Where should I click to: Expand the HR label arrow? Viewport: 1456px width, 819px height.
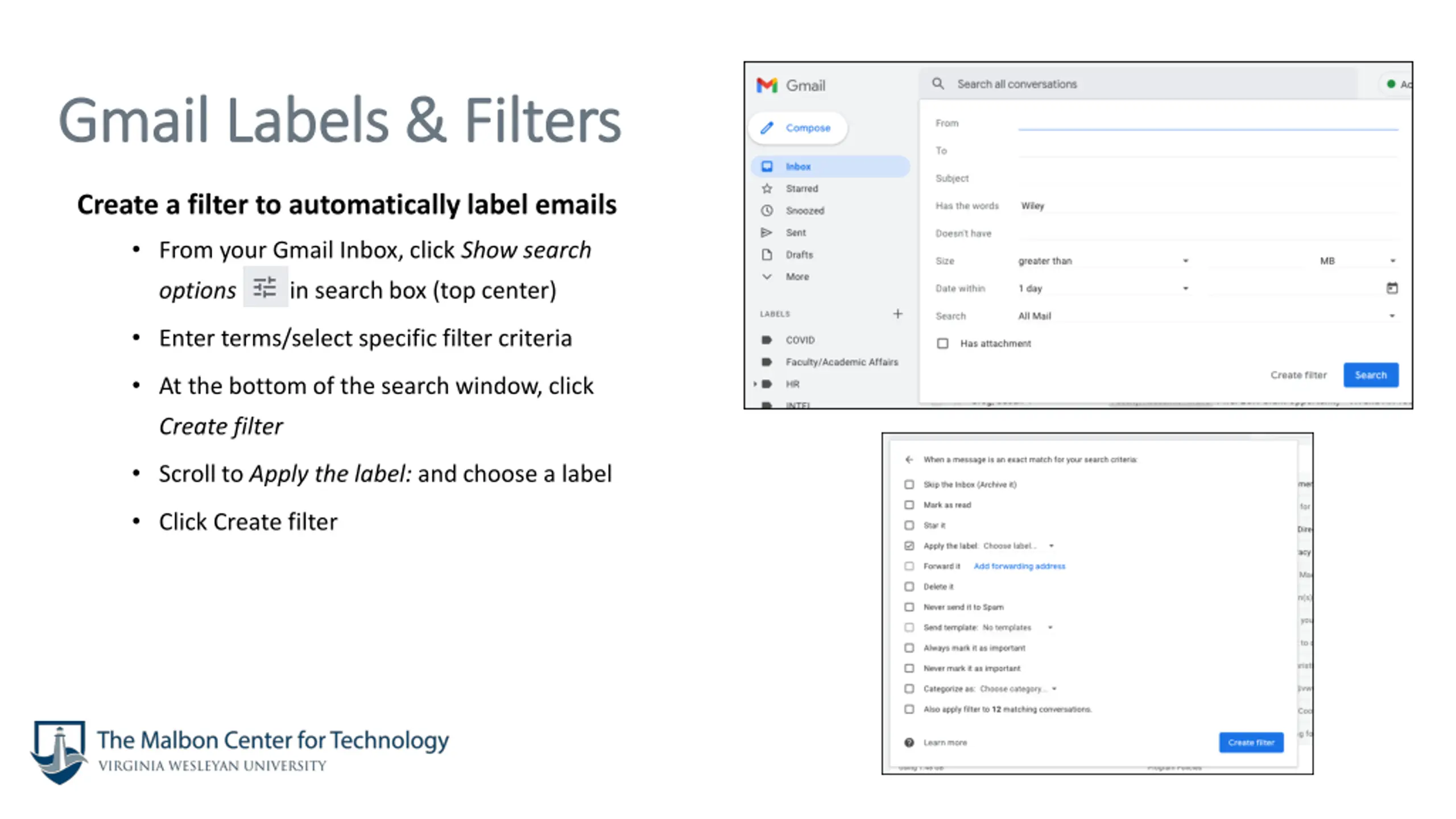[x=755, y=384]
